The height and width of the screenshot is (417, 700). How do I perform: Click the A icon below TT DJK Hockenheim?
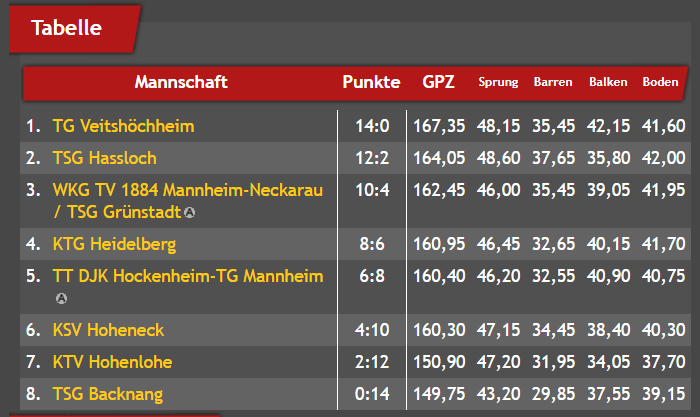click(61, 299)
